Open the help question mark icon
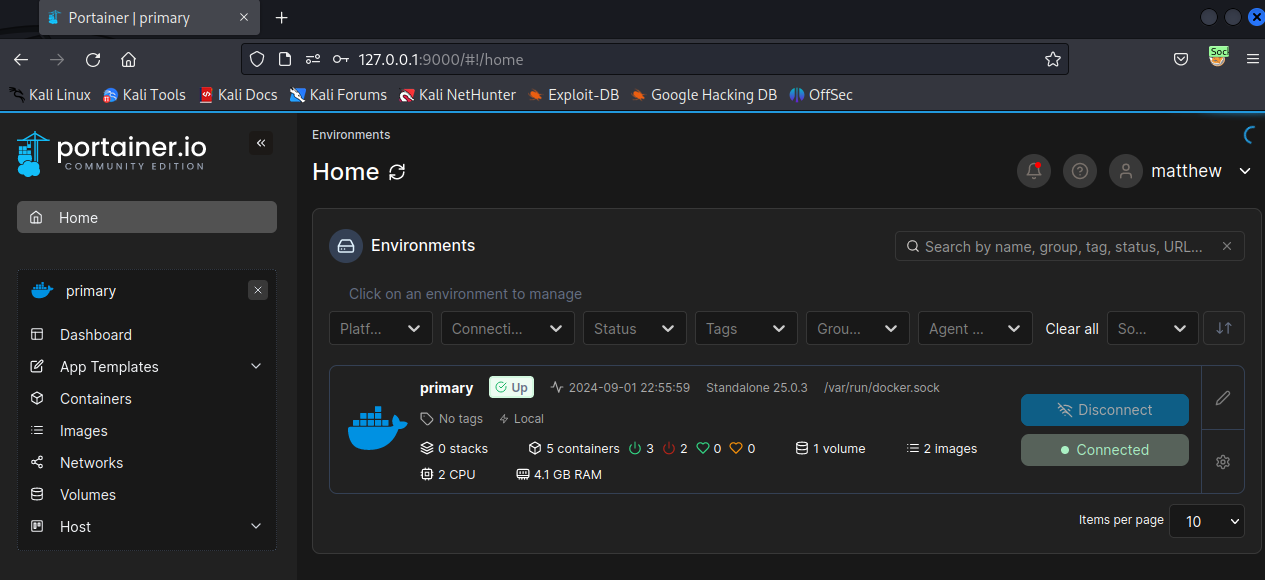1265x580 pixels. click(1079, 171)
